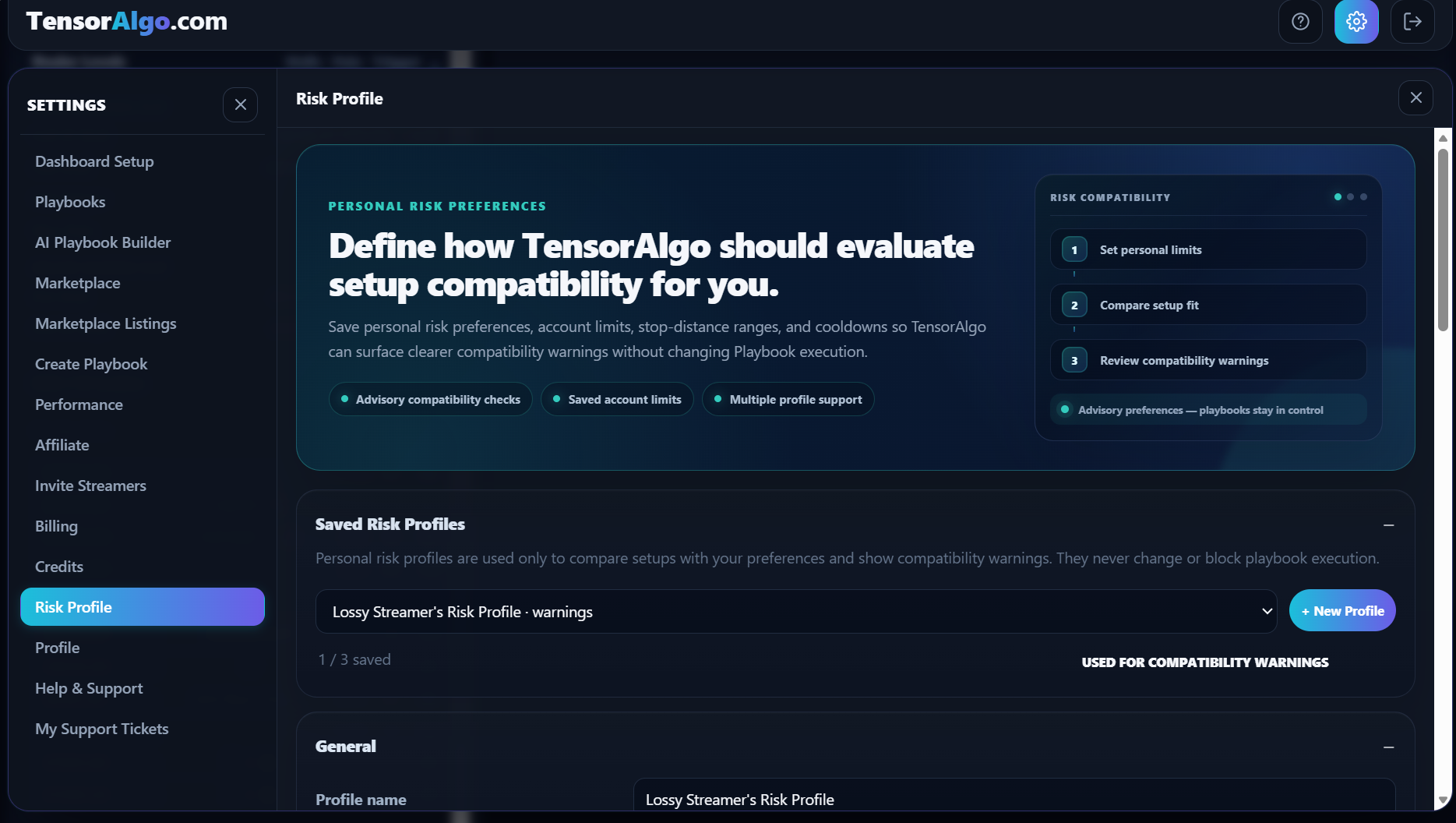
Task: Click the TensorAlgo.com logo
Action: [126, 21]
